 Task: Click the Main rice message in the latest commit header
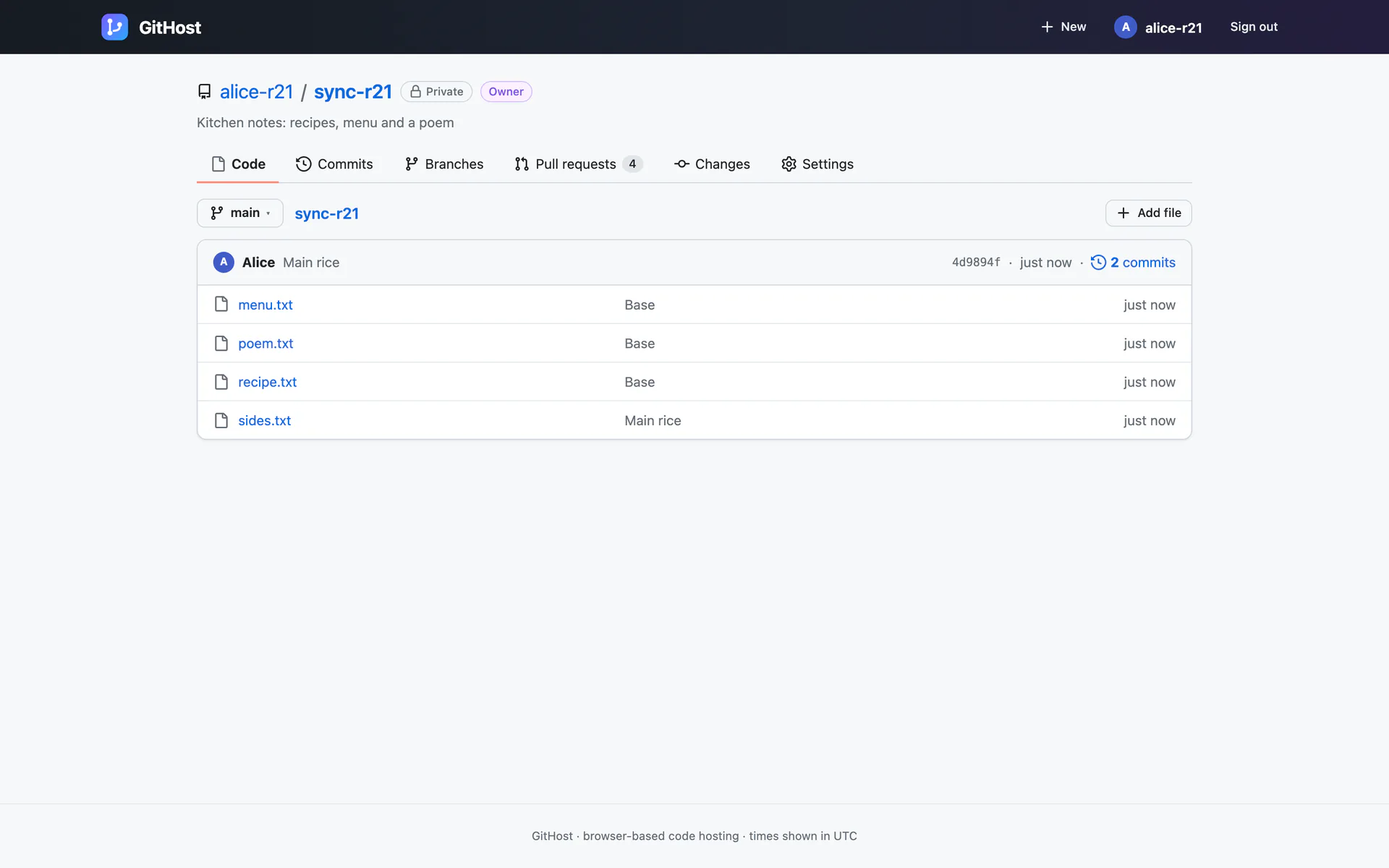[x=311, y=263]
